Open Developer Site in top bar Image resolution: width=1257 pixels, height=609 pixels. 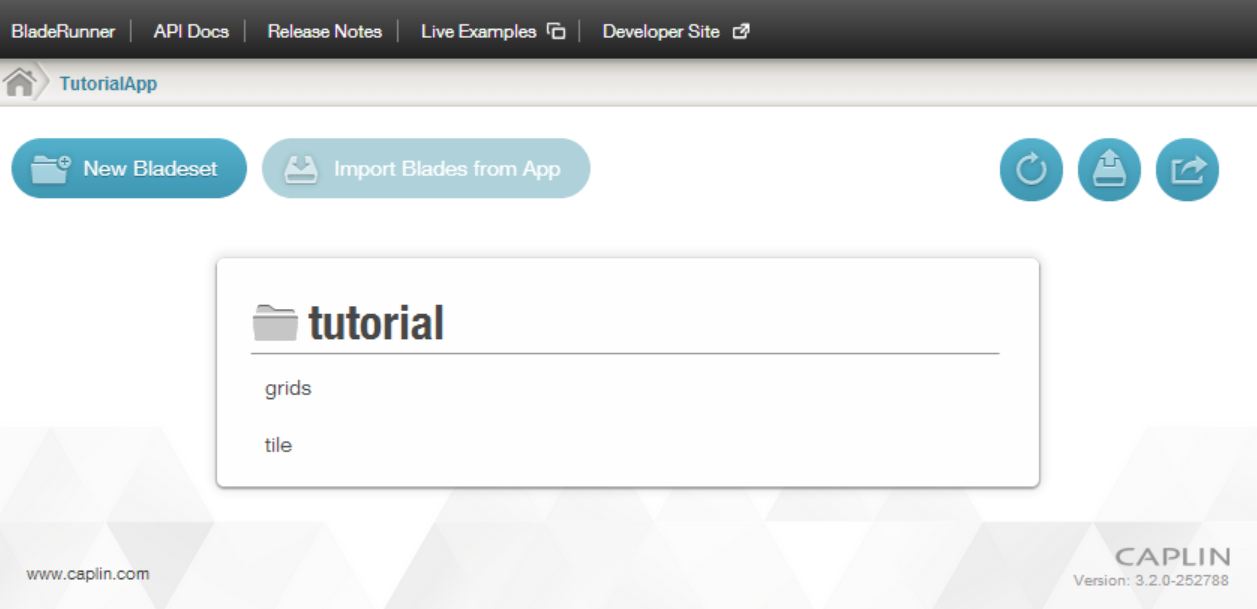point(660,31)
